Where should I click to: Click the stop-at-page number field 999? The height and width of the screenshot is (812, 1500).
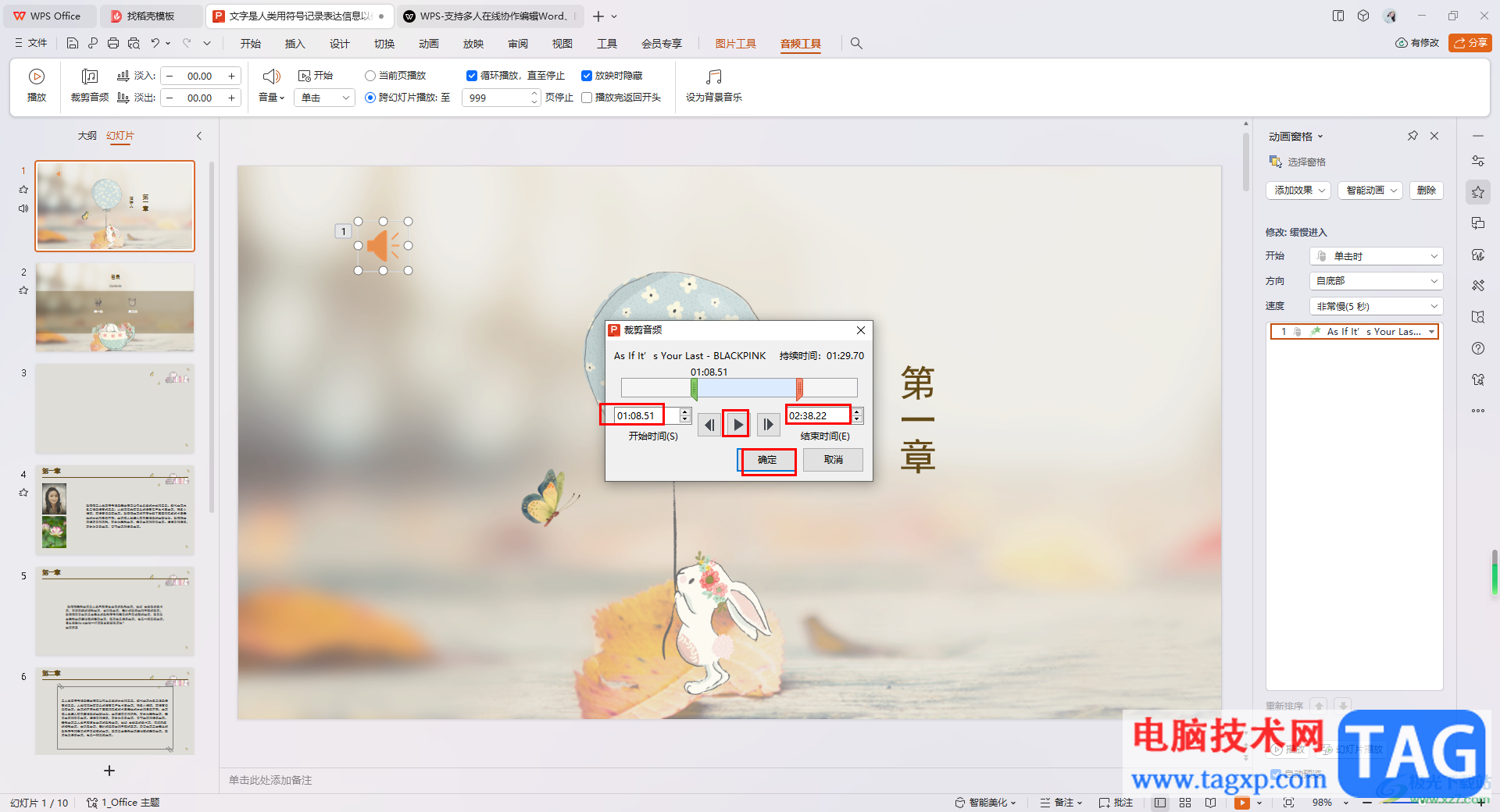coord(497,98)
